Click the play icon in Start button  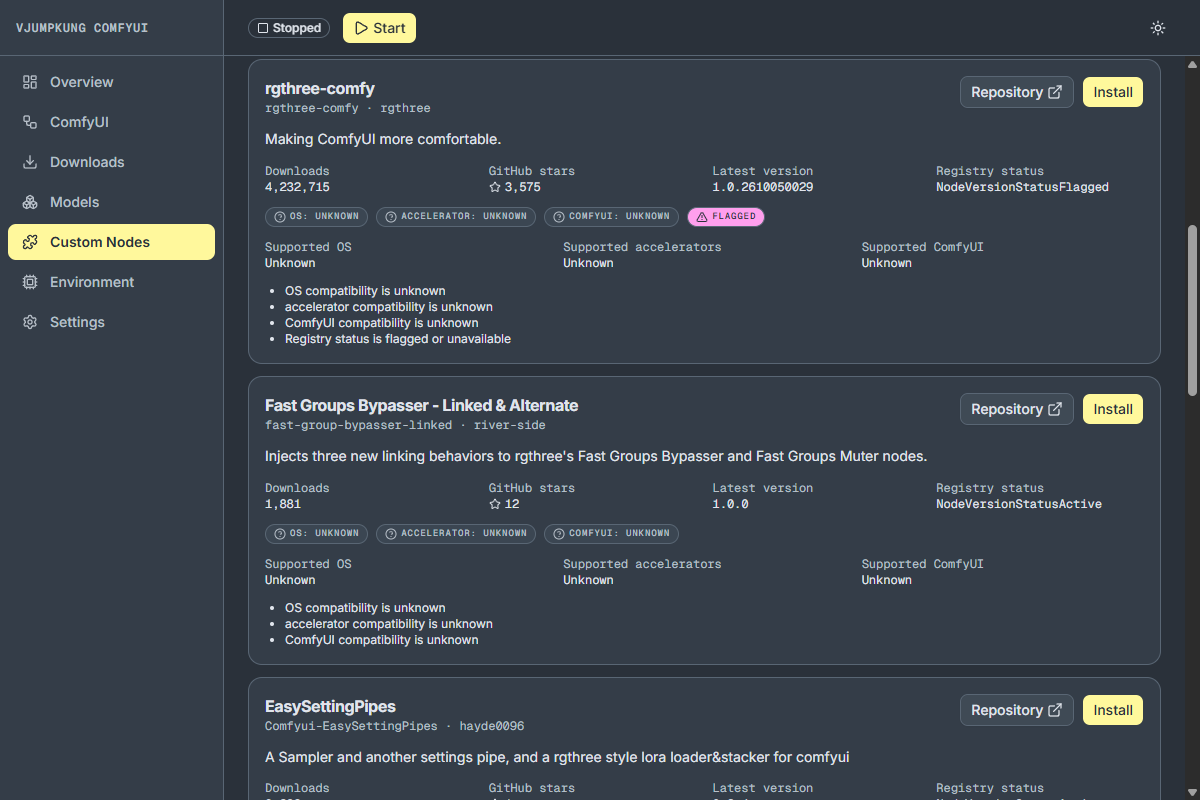(361, 28)
